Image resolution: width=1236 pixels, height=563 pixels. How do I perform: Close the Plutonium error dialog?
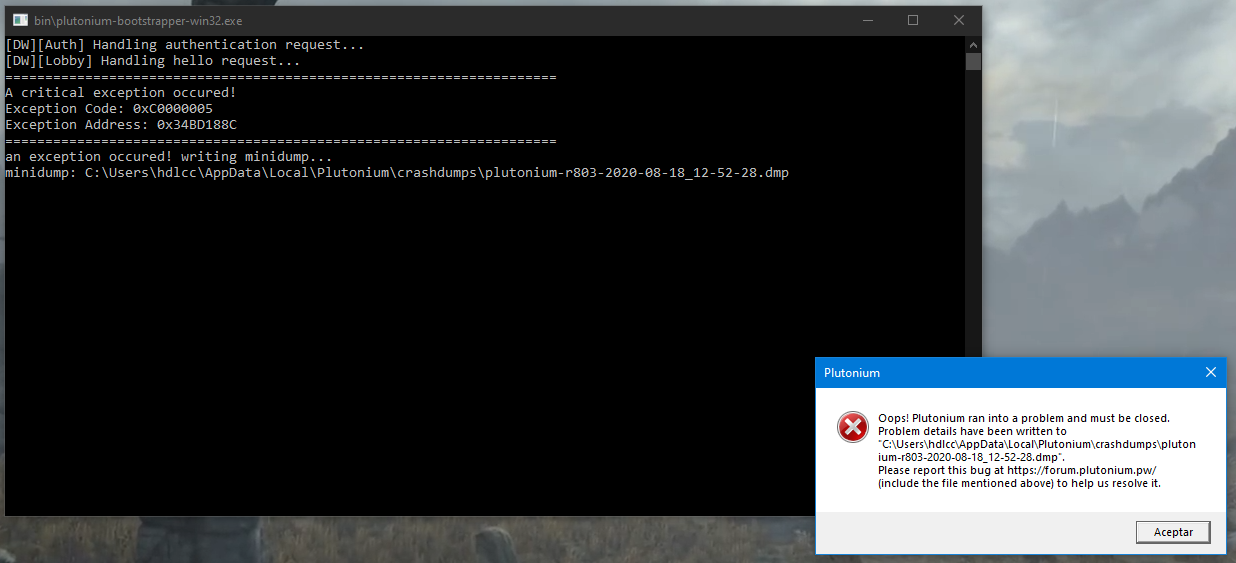(x=1211, y=372)
